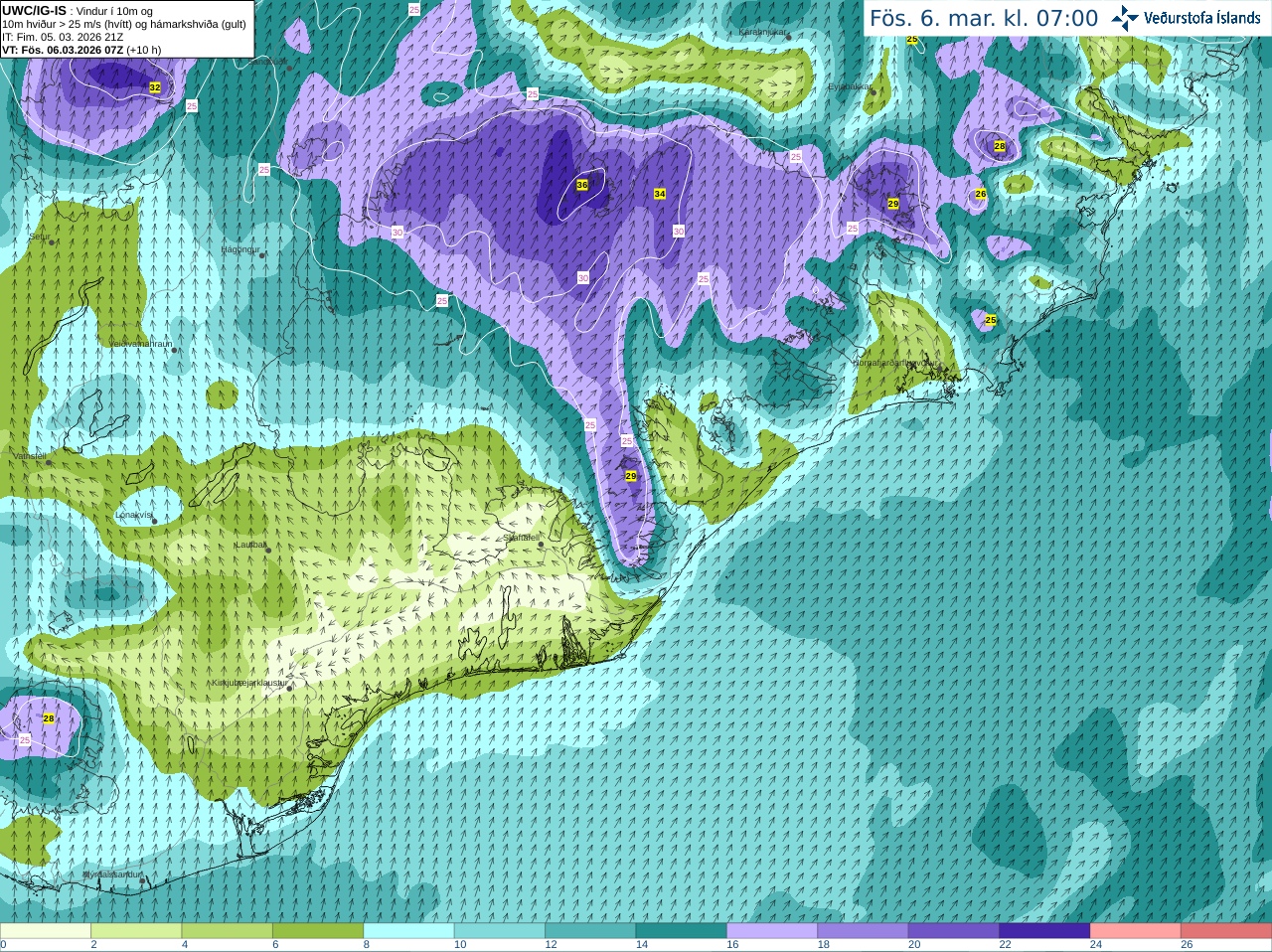Click the Veðurstofa Íslands logo emblem
The width and height of the screenshot is (1272, 952).
coord(1125,17)
